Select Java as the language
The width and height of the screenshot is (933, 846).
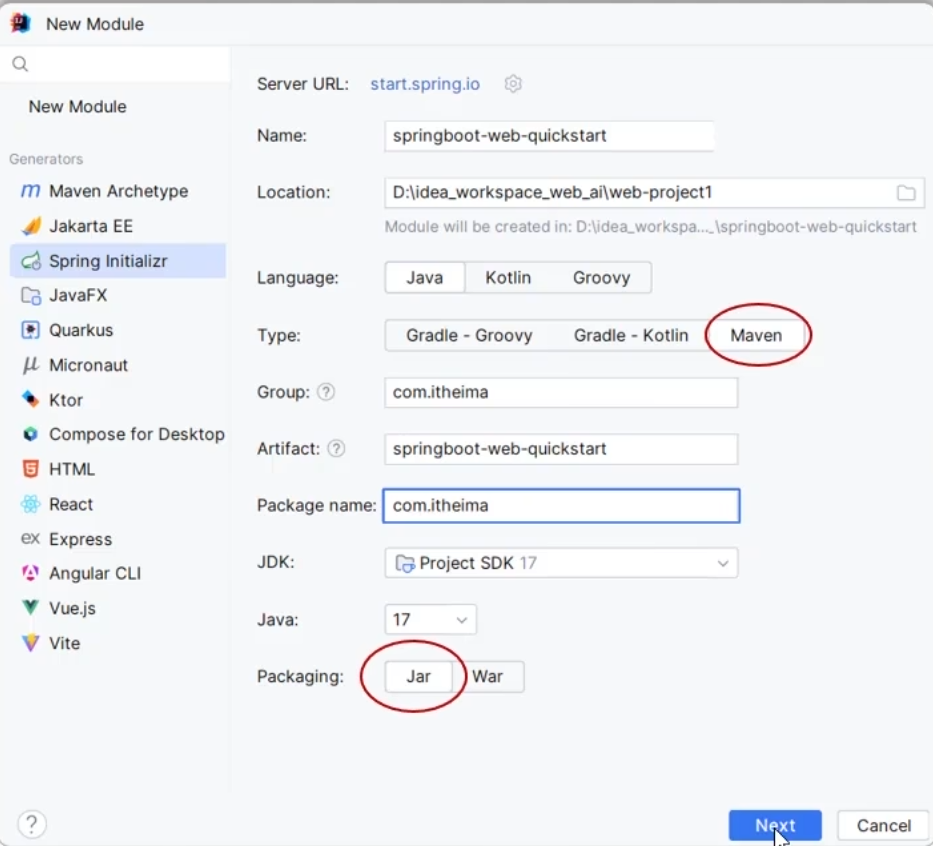pos(425,278)
